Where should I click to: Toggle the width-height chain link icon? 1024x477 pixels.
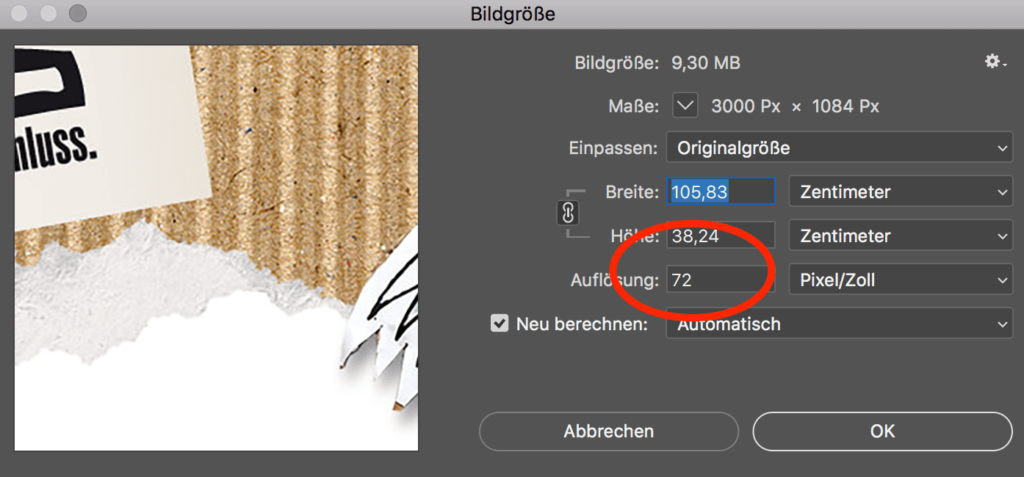coord(568,213)
